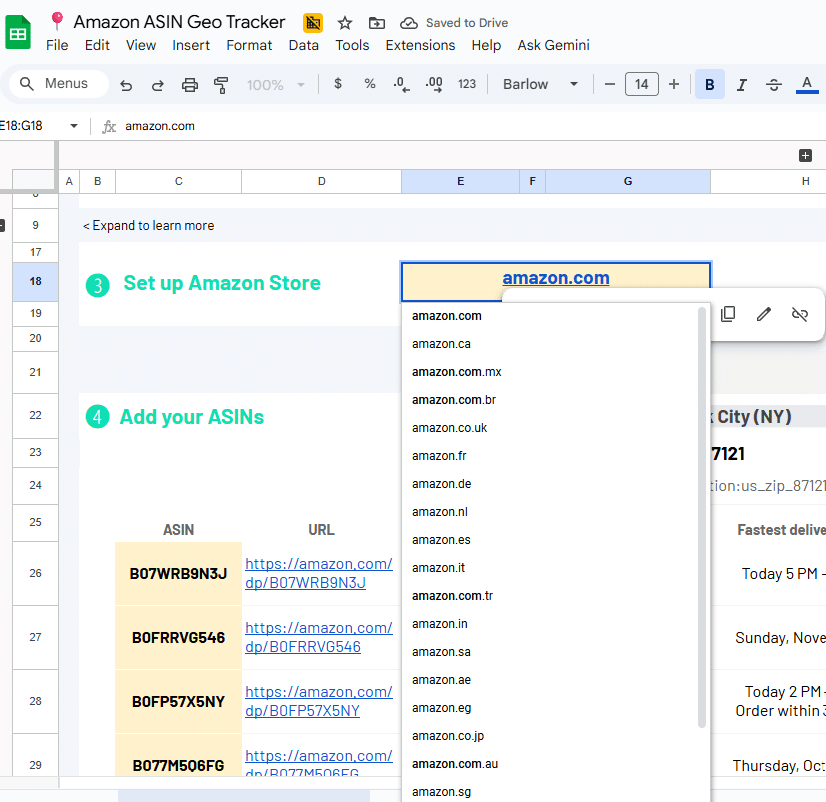Select amazon.co.uk from the list
Screen dimensions: 826x802
449,428
